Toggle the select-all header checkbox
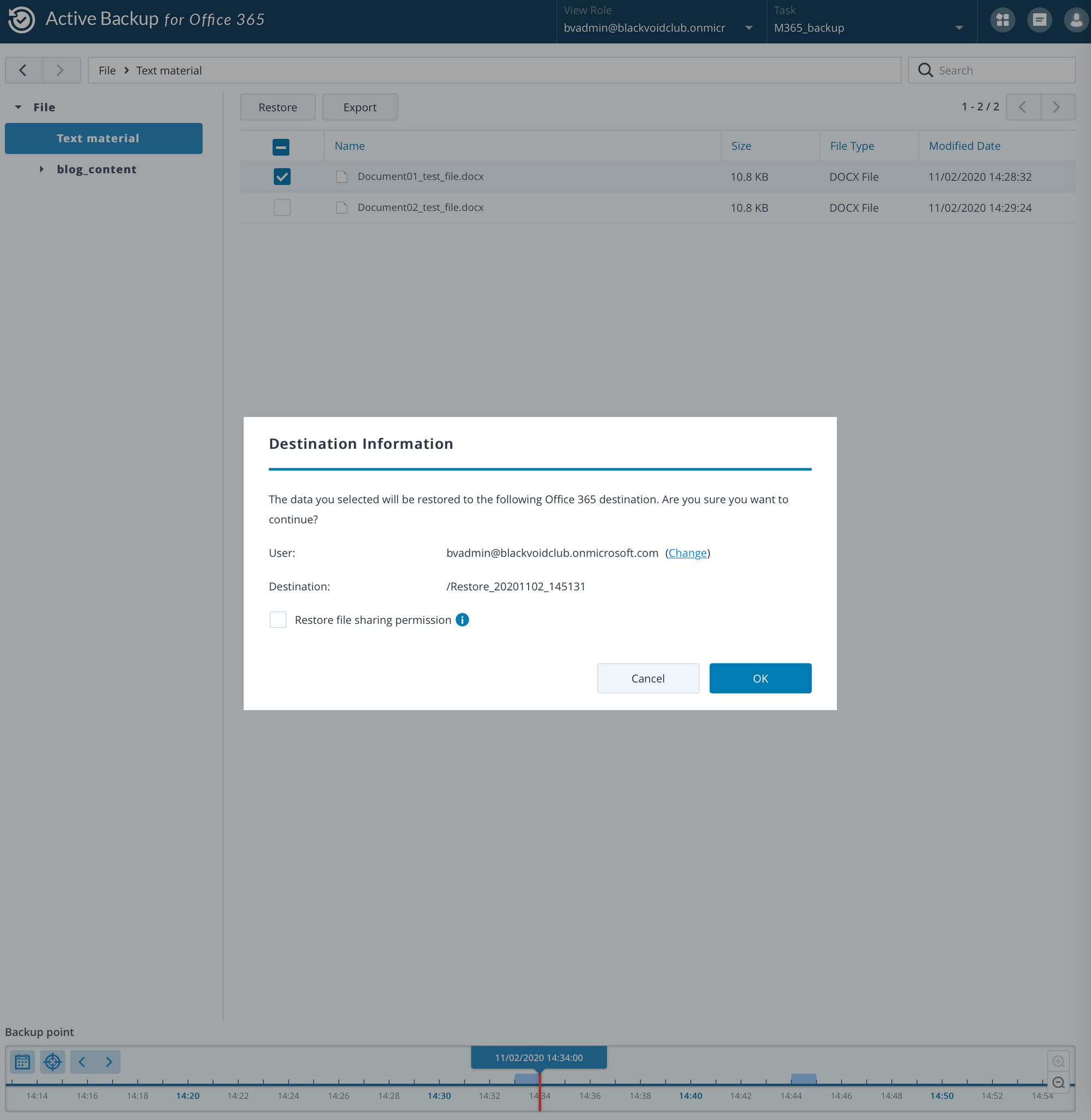1091x1120 pixels. click(281, 147)
